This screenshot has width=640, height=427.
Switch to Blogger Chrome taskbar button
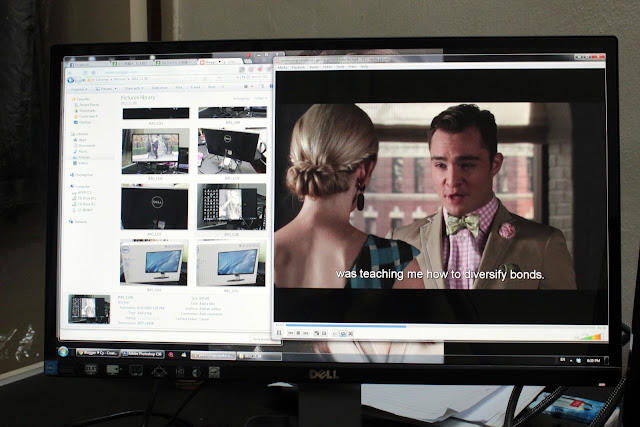point(98,353)
